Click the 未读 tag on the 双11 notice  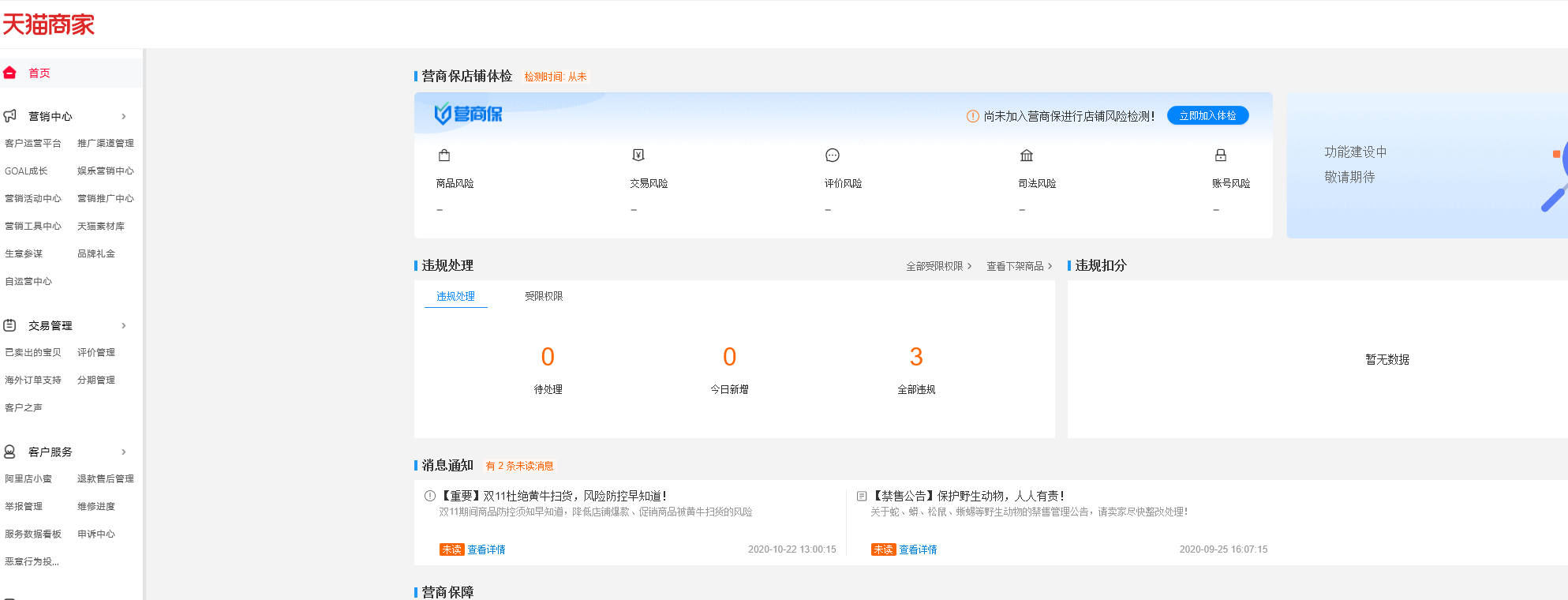tap(452, 549)
